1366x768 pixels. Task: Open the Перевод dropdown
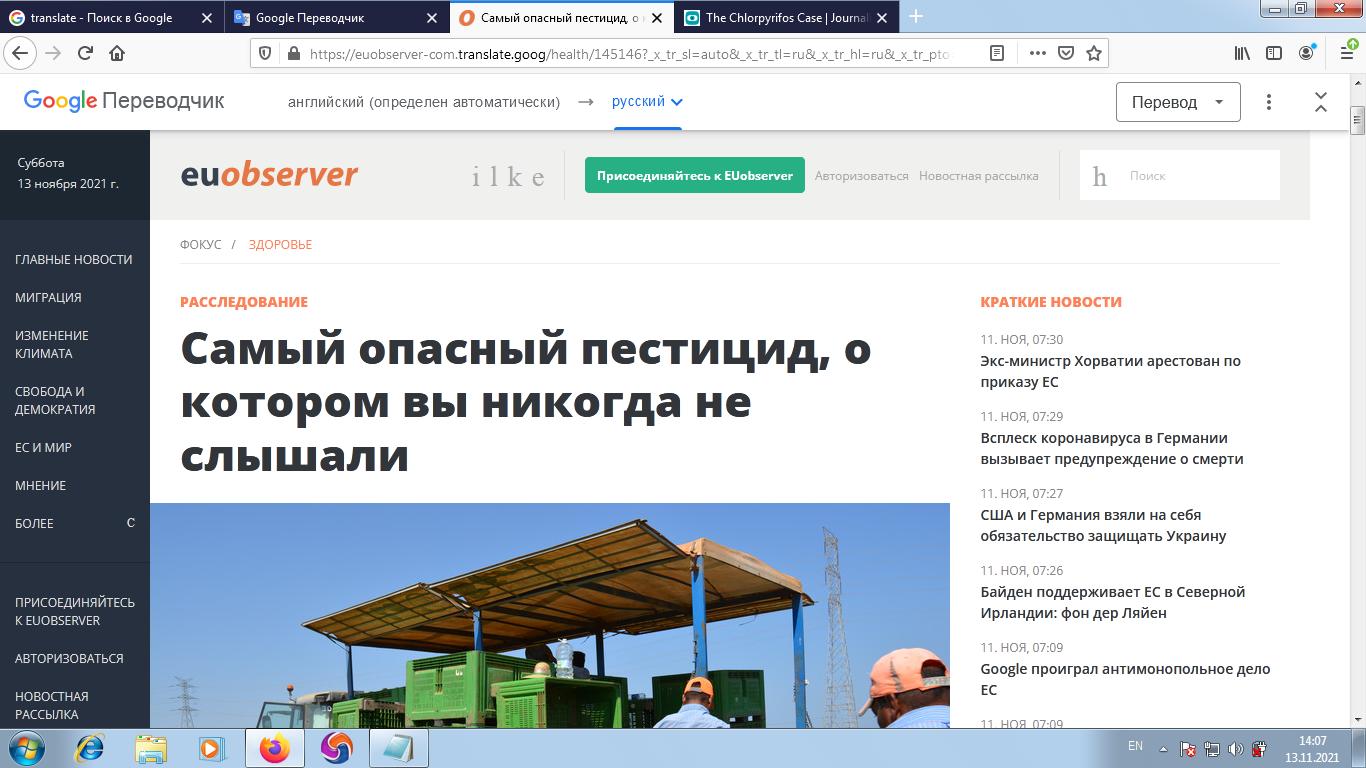[x=1178, y=101]
